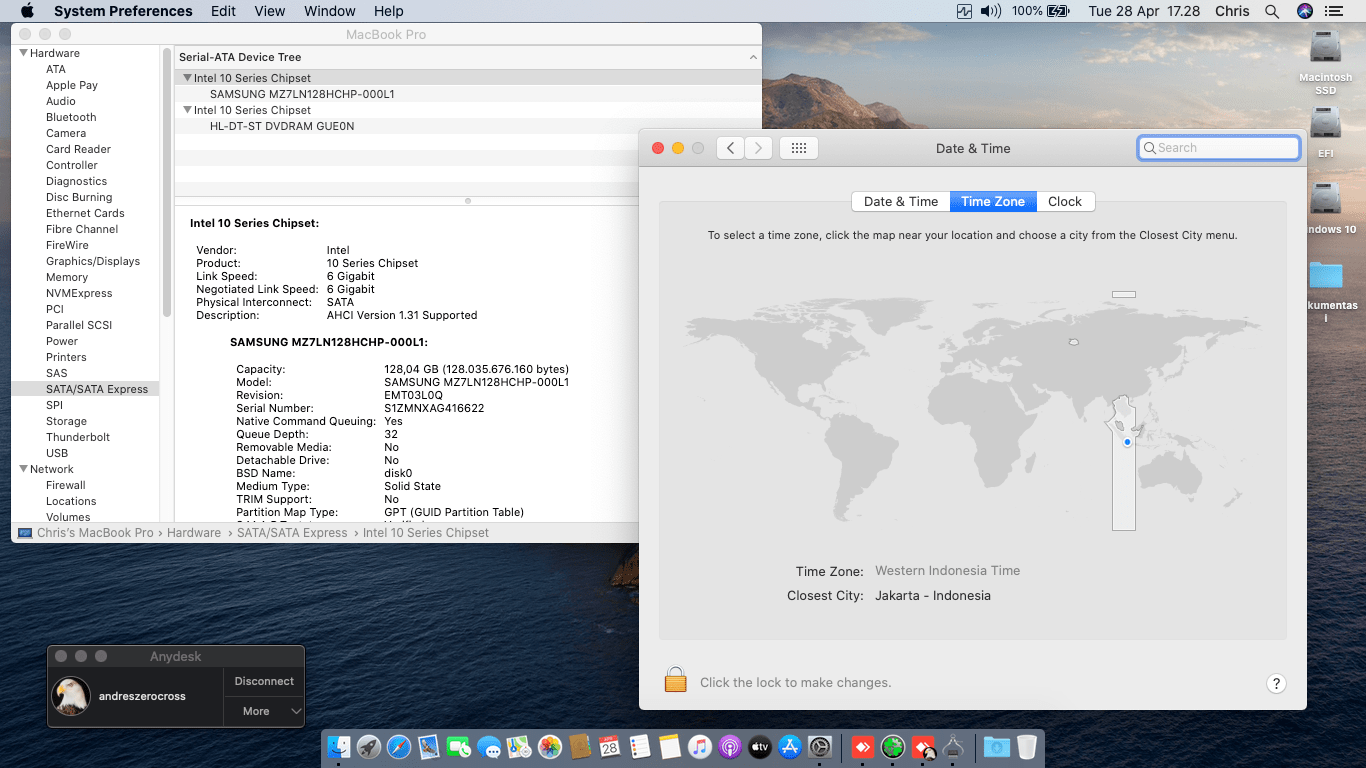Select Bluetooth in the Hardware sidebar

pos(71,117)
